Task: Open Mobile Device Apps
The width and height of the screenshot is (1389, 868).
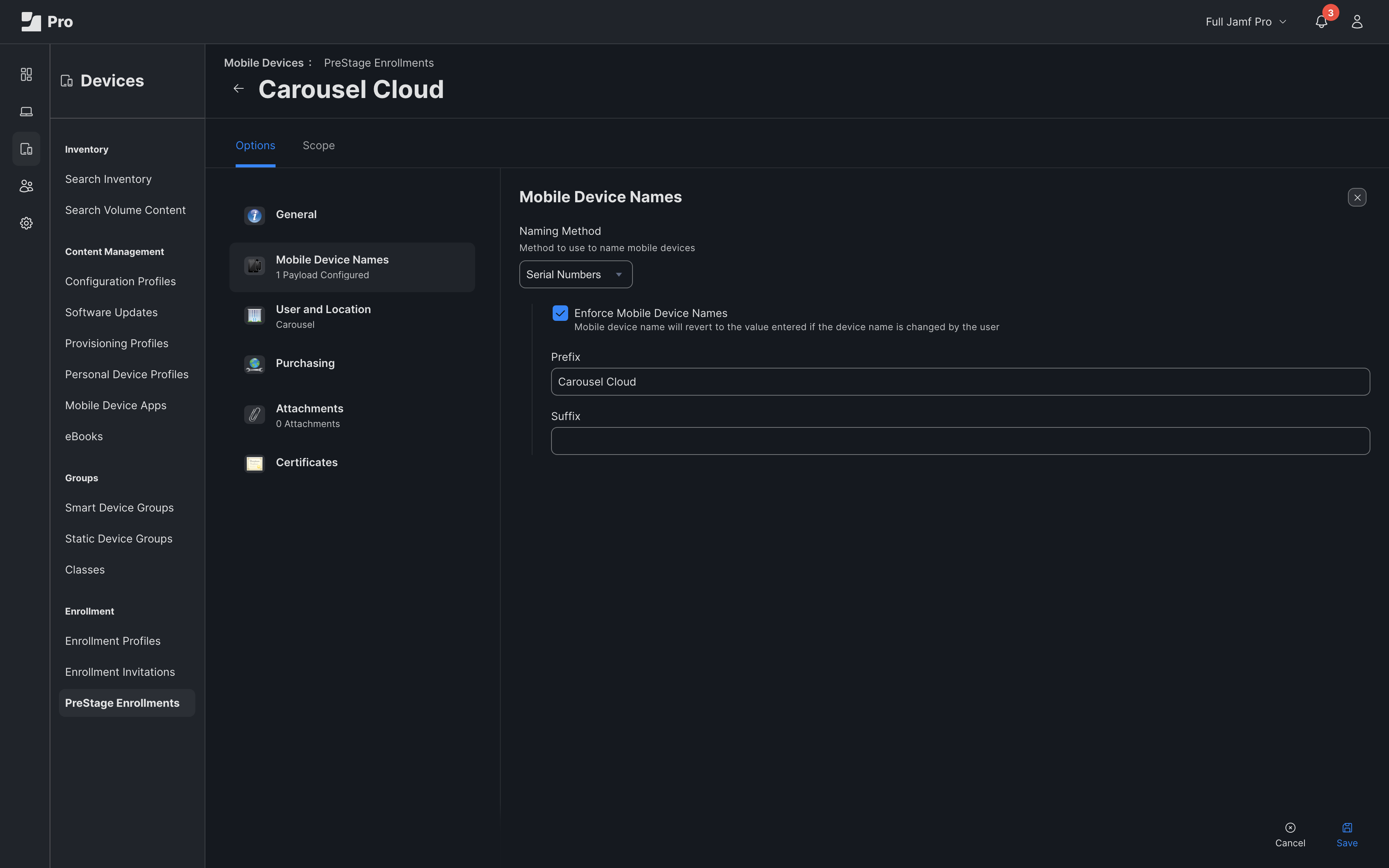Action: coord(116,405)
